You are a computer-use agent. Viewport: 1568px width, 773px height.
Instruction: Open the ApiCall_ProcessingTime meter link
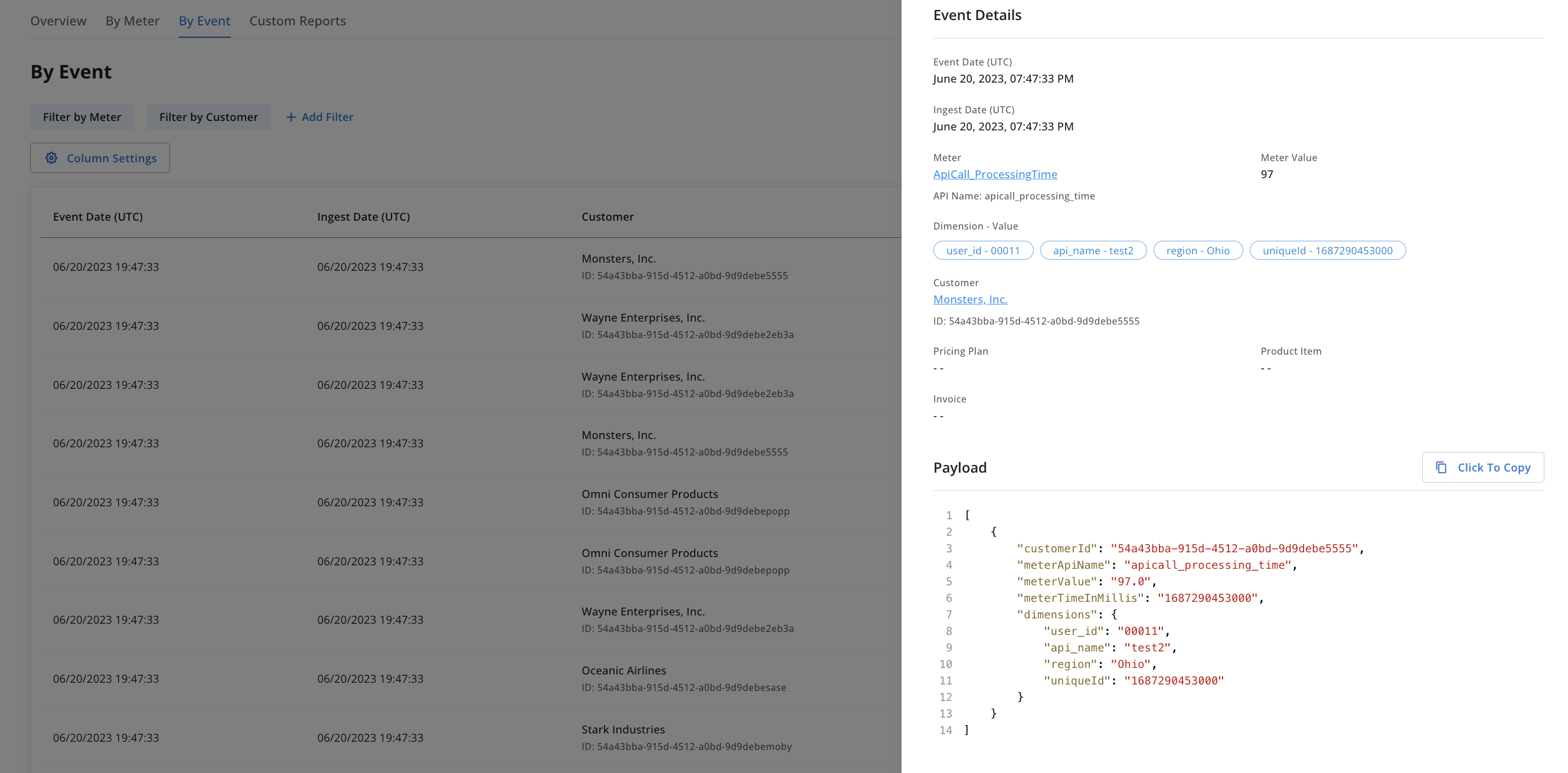(x=995, y=174)
